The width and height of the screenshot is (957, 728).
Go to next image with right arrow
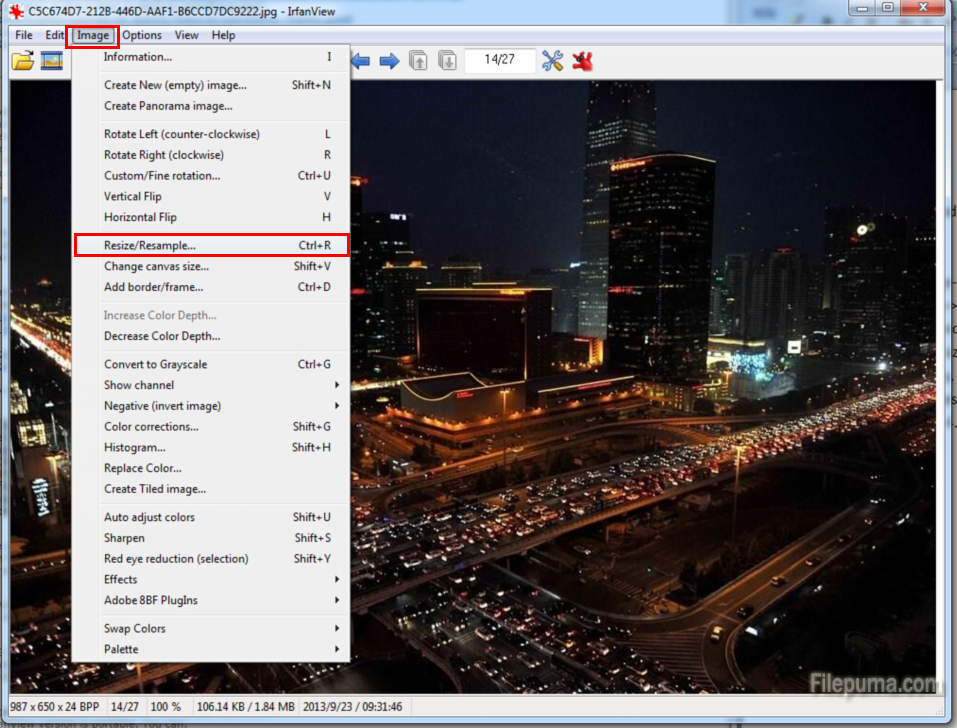pos(389,61)
